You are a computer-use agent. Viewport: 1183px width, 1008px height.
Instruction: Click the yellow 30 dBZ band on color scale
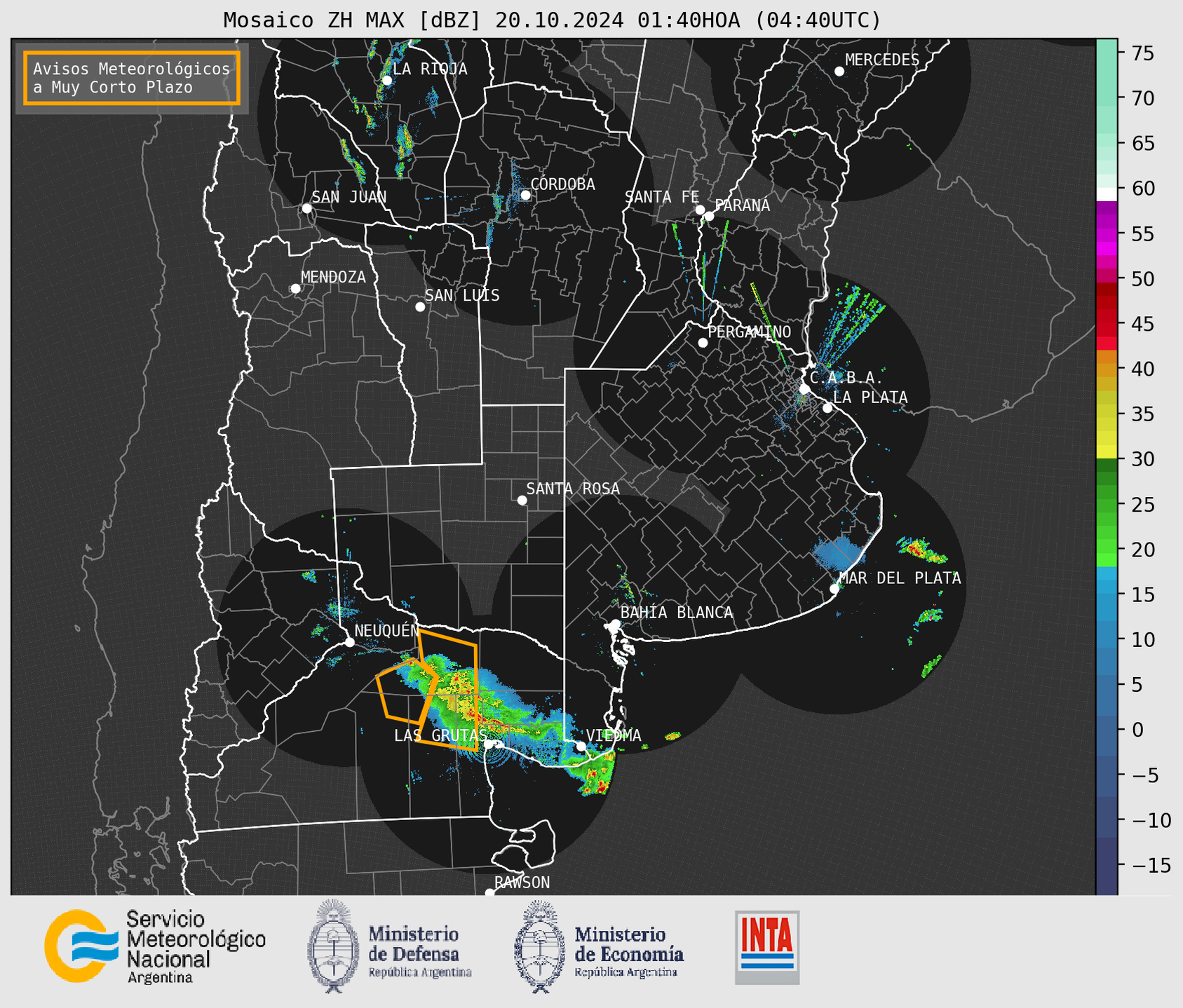pos(1107,452)
